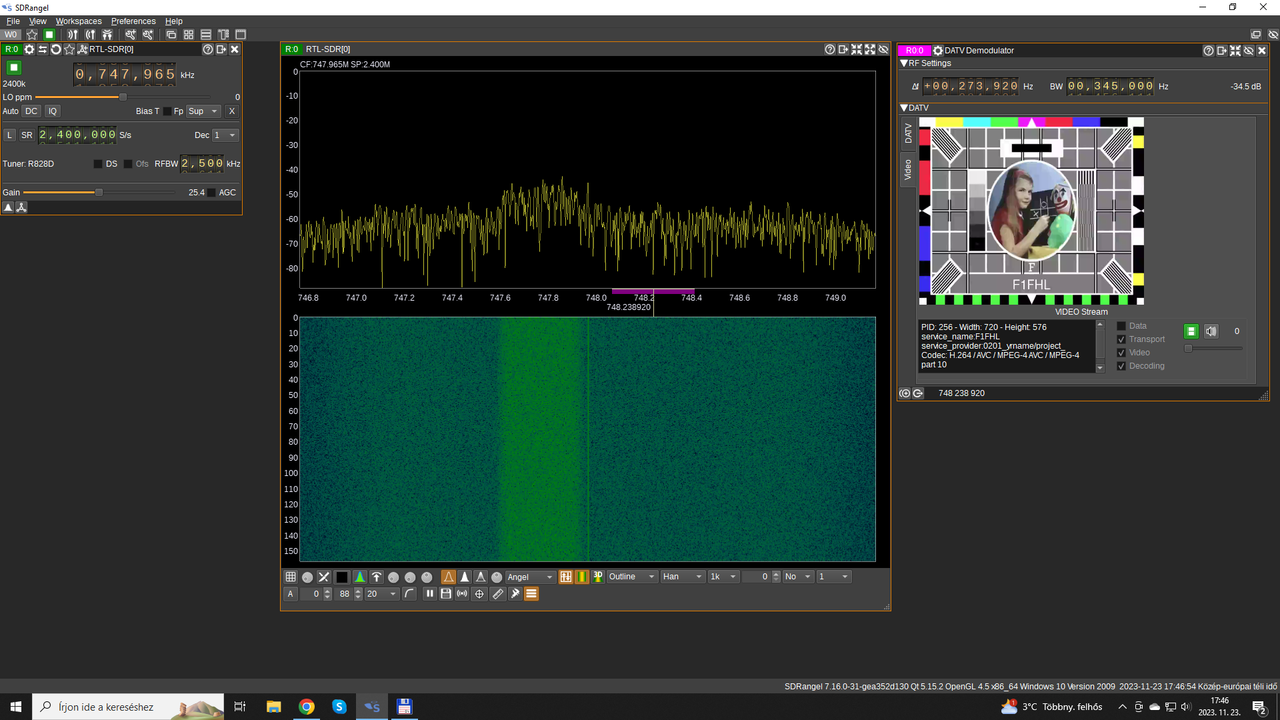The width and height of the screenshot is (1280, 720).
Task: Toggle spectrum grid icon in spectrum toolbar
Action: pos(291,577)
